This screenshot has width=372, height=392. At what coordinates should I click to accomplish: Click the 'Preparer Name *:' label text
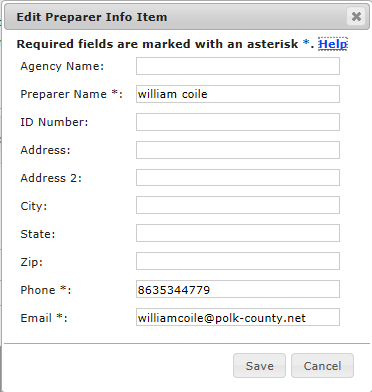(71, 94)
